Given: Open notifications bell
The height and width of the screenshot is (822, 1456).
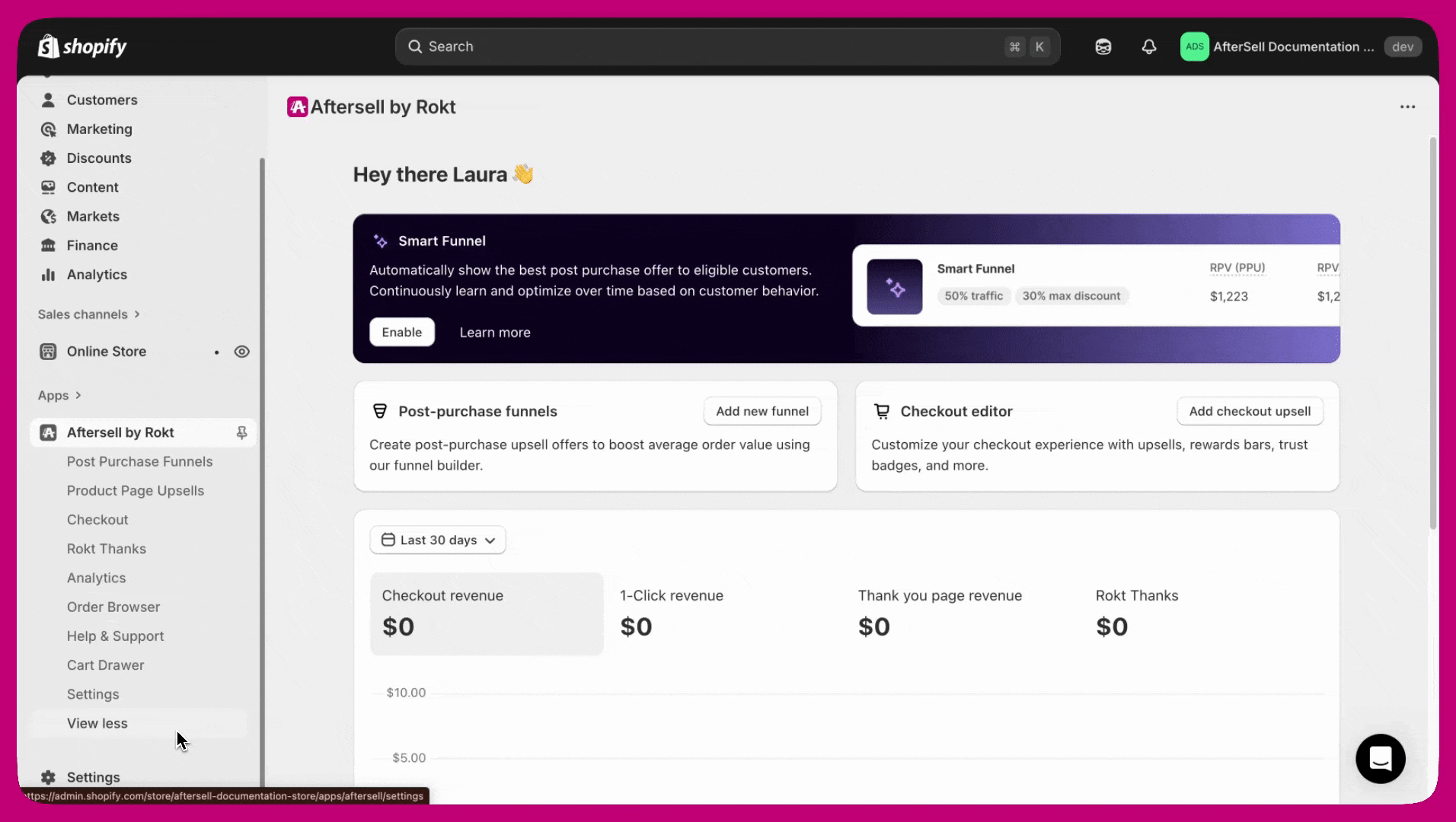Looking at the screenshot, I should (x=1148, y=46).
